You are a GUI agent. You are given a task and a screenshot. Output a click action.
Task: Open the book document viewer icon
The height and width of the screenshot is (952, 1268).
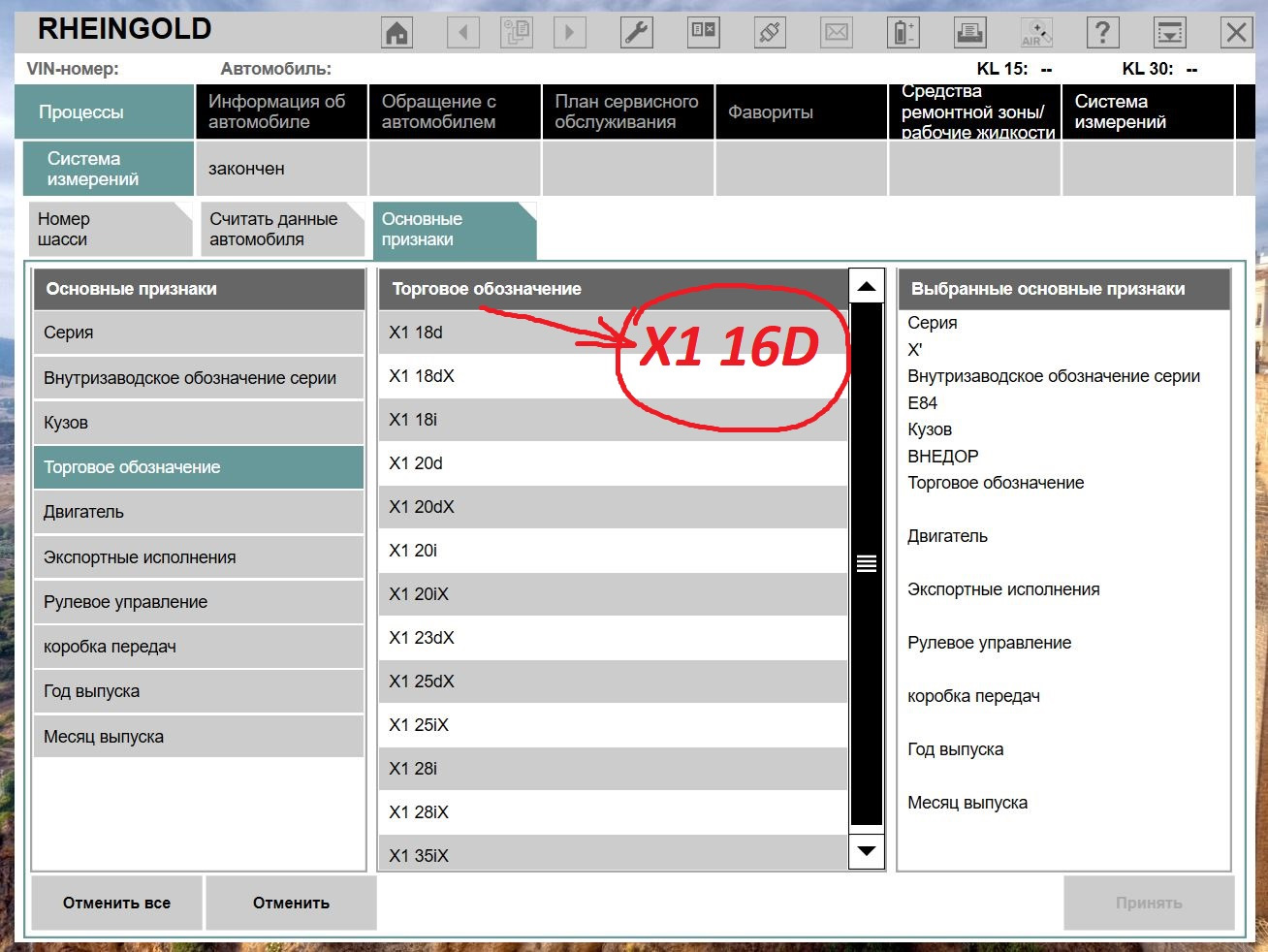[703, 33]
